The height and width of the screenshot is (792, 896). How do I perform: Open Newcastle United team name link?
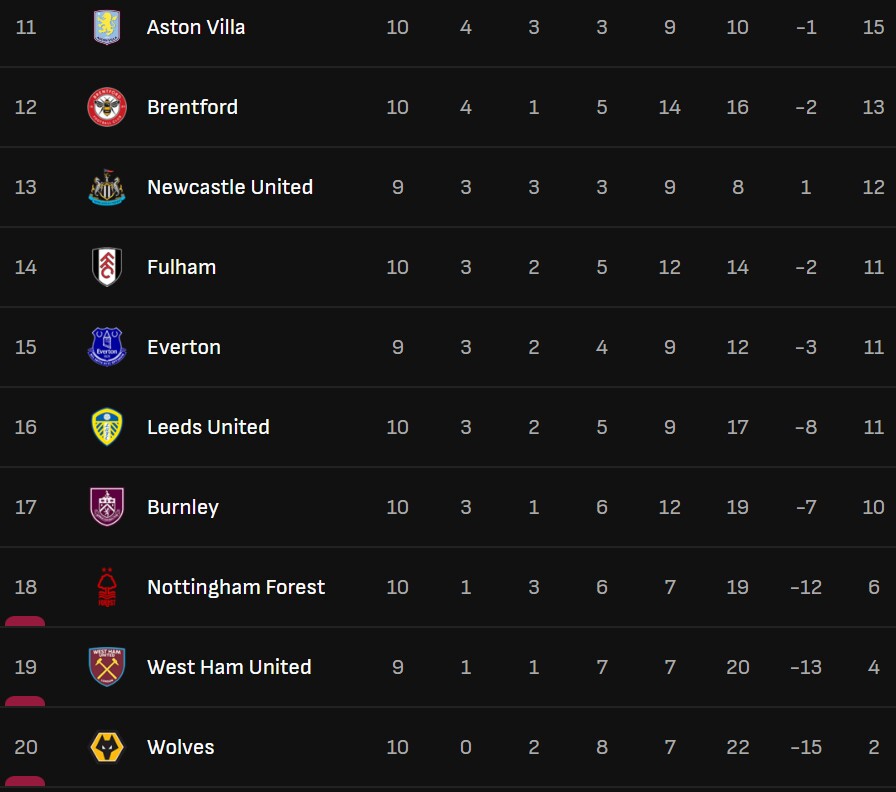coord(230,187)
